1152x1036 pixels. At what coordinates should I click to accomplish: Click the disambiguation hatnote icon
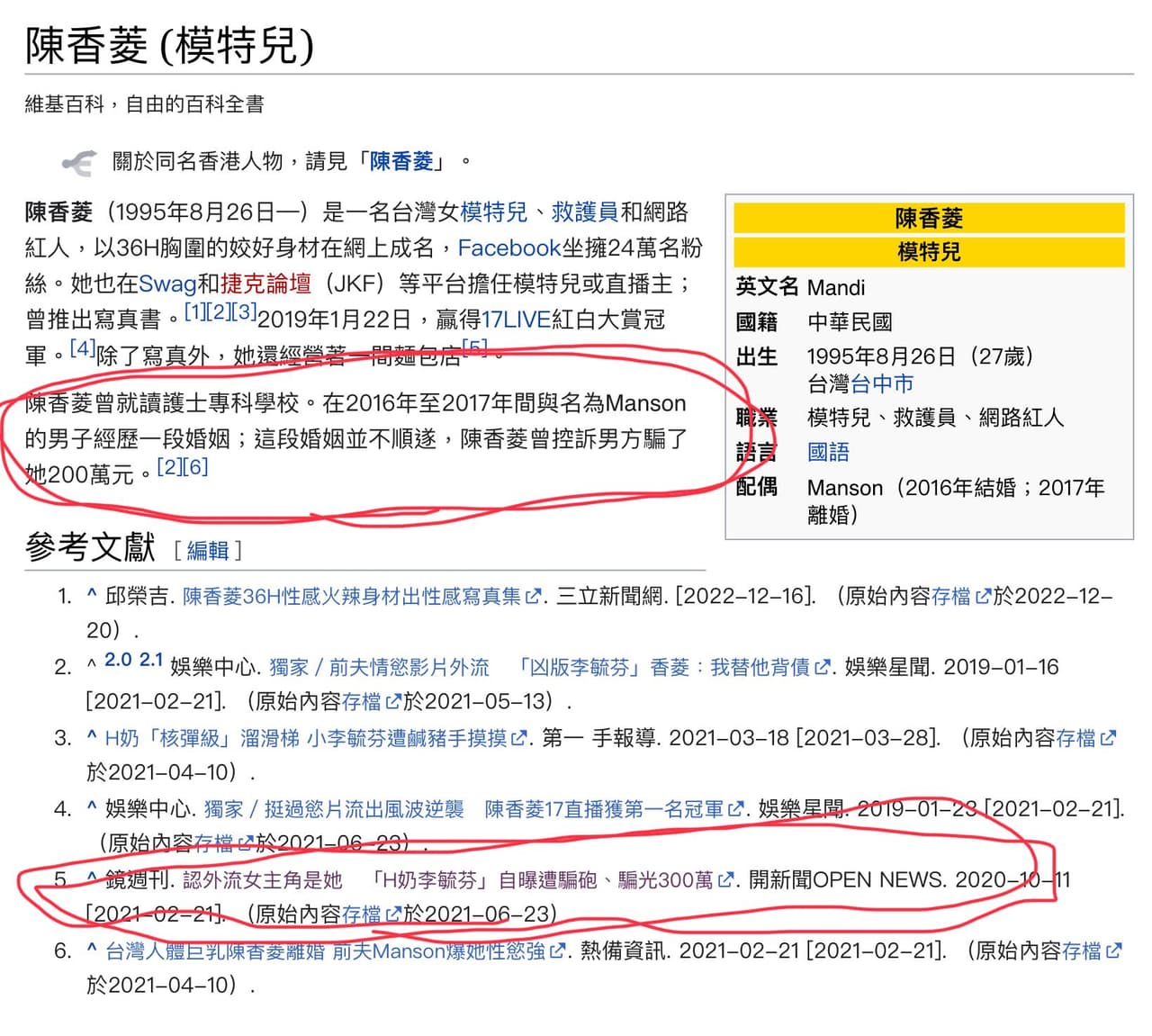coord(79,162)
